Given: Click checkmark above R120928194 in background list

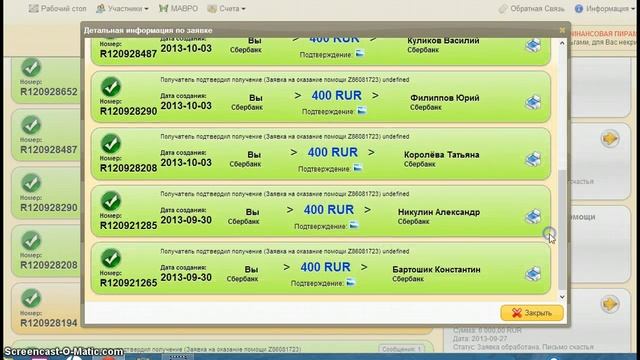Looking at the screenshot, I should [x=31, y=299].
